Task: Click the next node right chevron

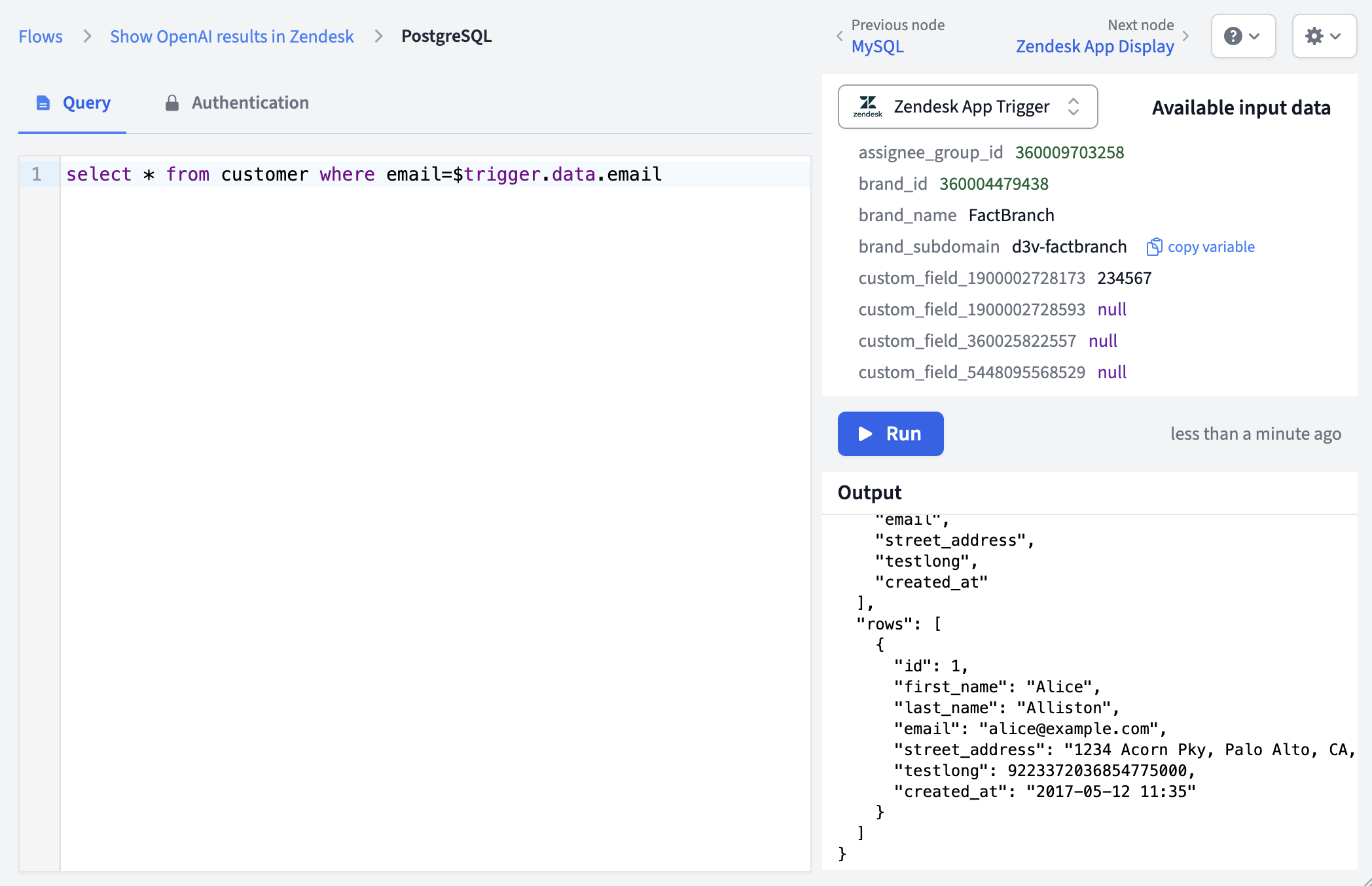Action: coord(1185,36)
